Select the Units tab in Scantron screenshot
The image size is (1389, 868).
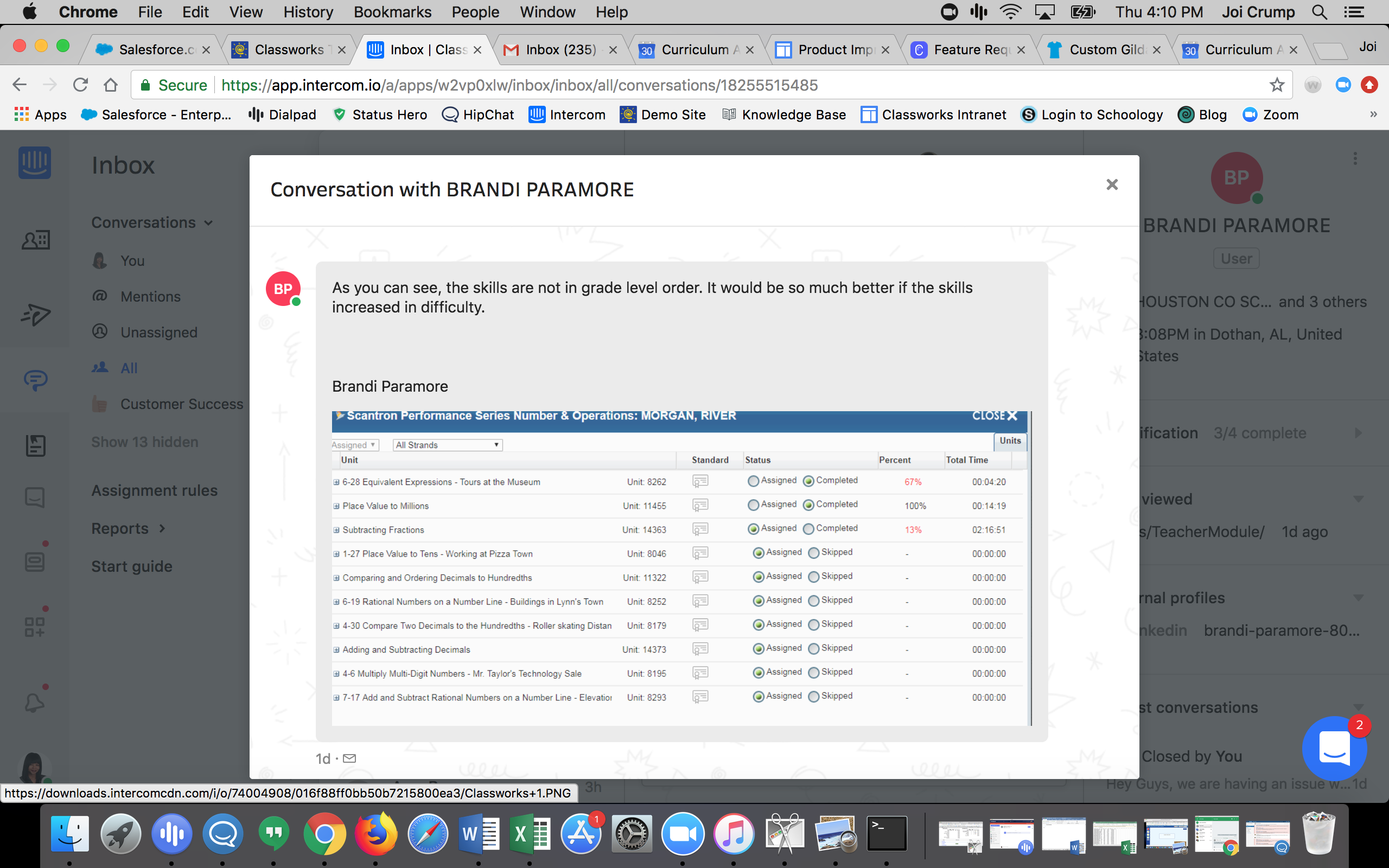[1010, 441]
